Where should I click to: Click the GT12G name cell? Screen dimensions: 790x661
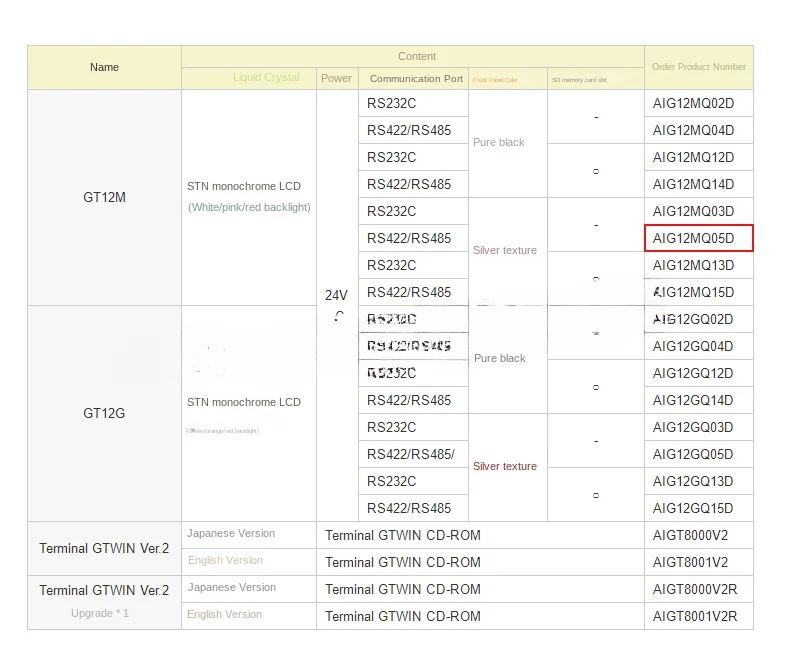pyautogui.click(x=104, y=414)
